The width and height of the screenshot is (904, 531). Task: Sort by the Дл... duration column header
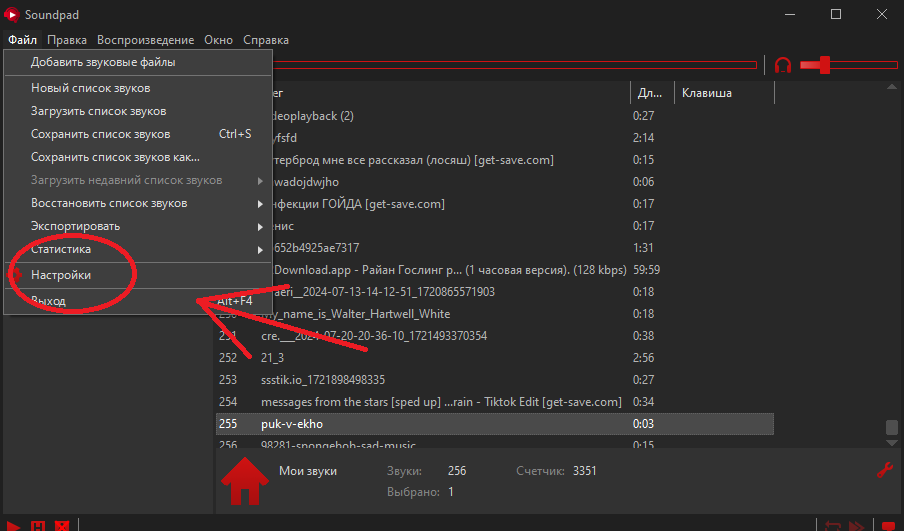(652, 93)
